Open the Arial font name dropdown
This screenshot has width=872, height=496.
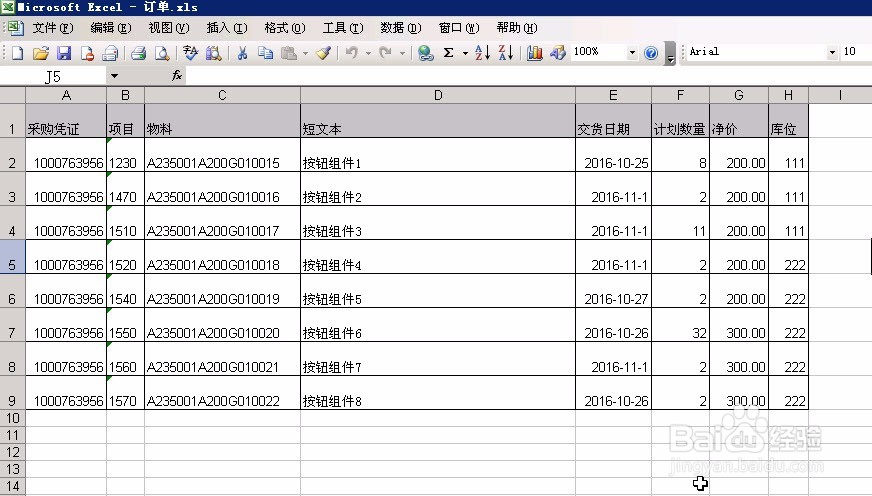tap(832, 52)
